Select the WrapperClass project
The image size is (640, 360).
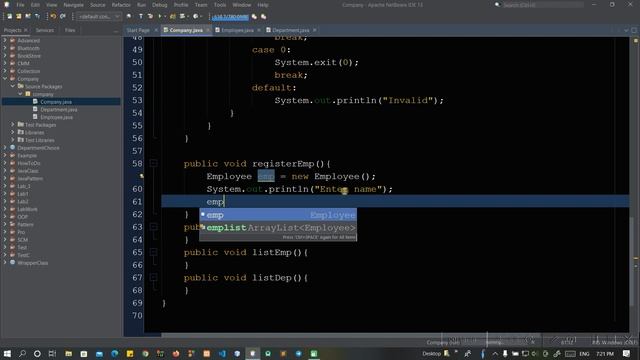[x=33, y=263]
